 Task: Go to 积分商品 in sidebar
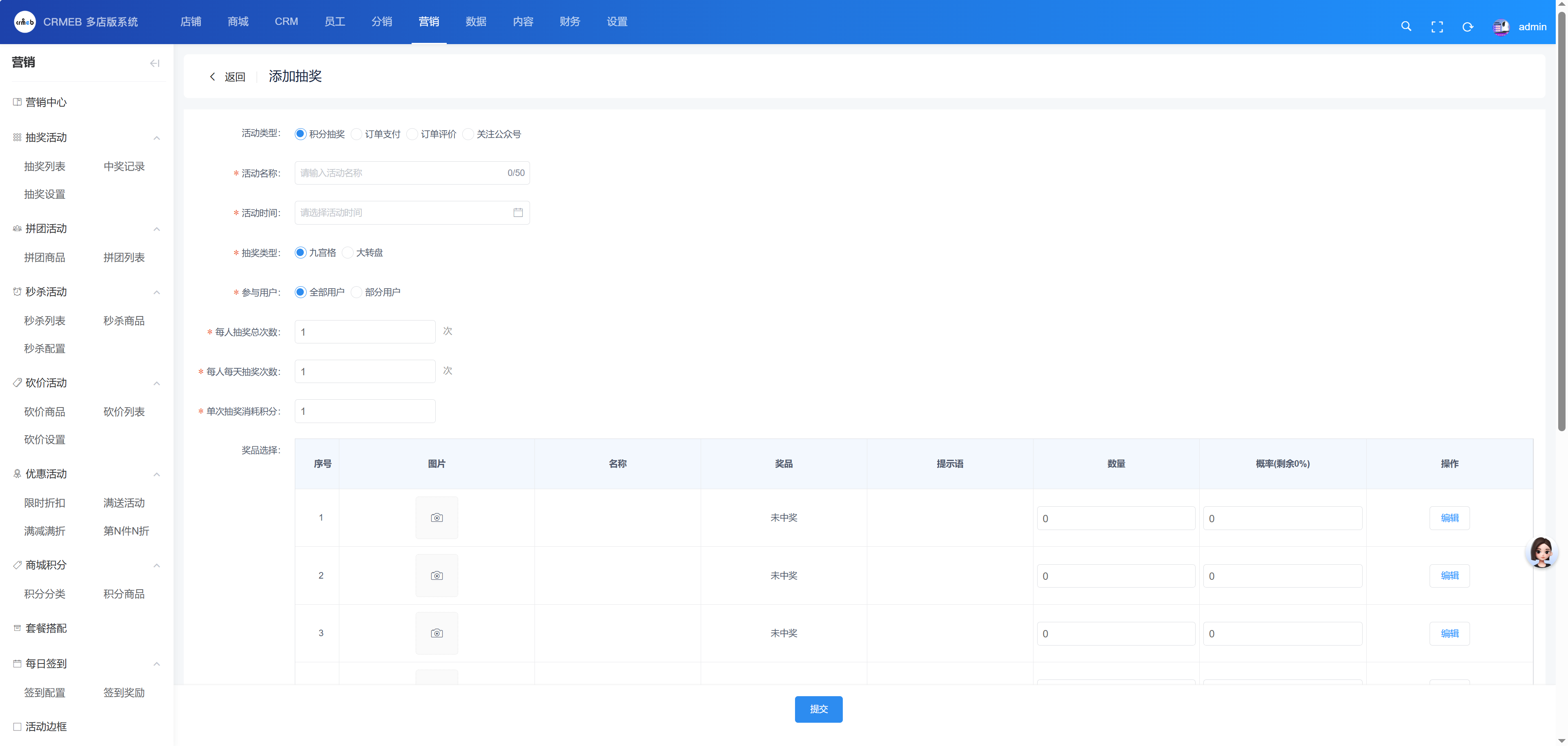[124, 595]
